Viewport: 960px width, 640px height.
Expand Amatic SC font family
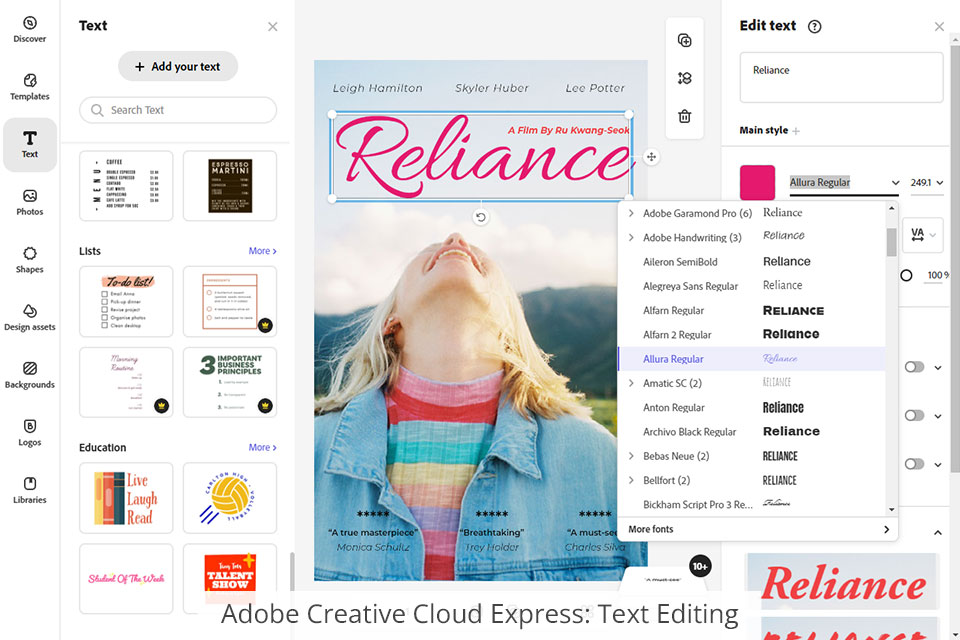tap(631, 383)
